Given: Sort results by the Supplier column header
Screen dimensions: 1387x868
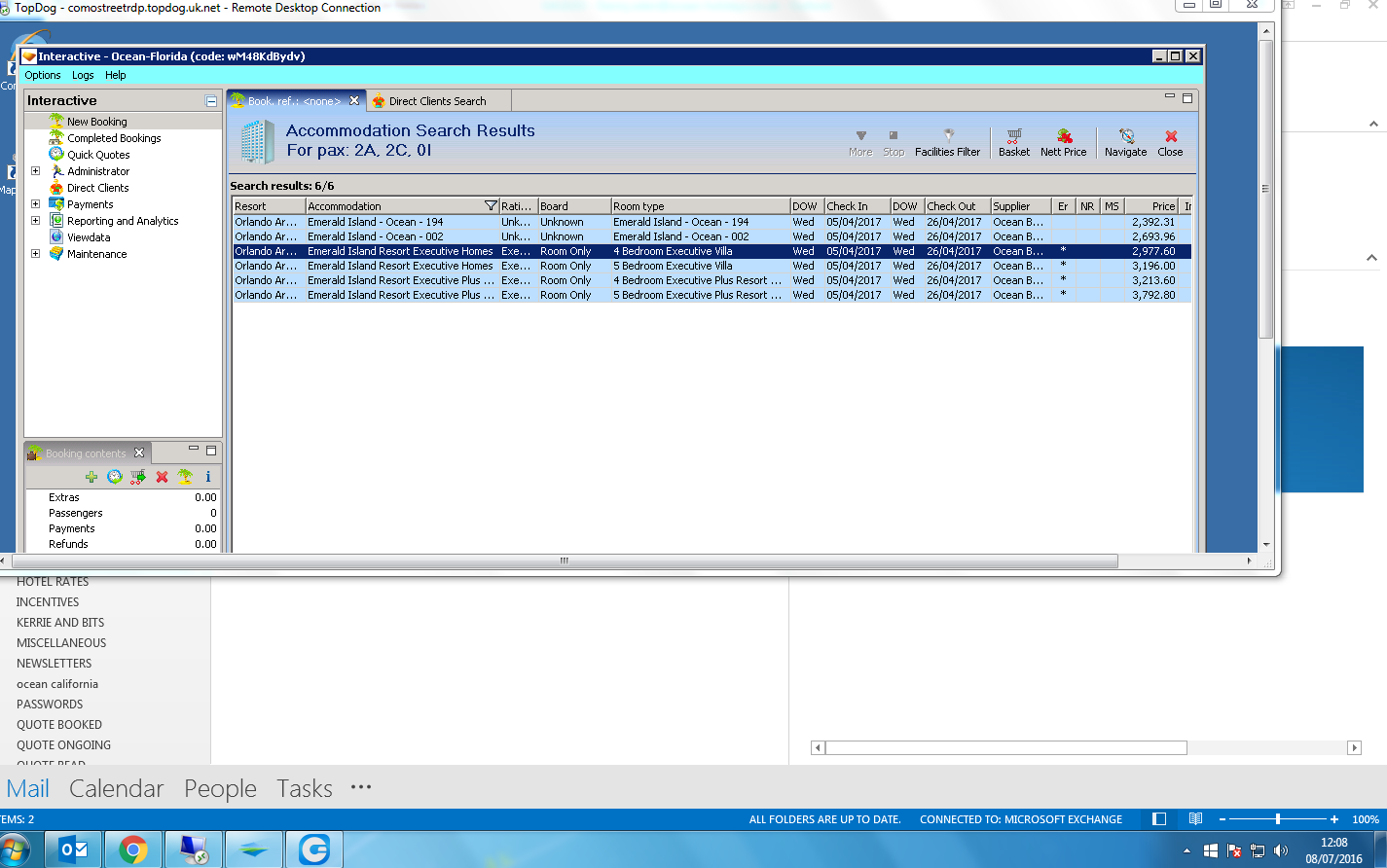Looking at the screenshot, I should click(1020, 206).
